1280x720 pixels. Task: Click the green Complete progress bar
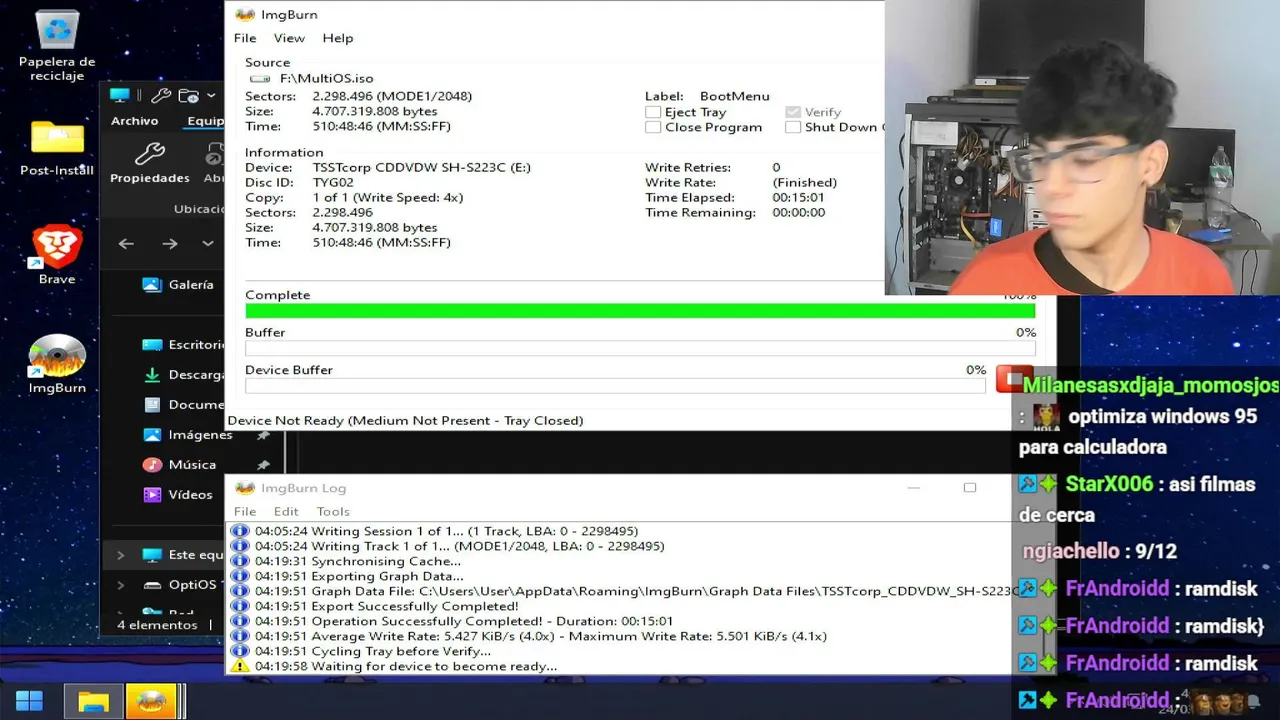pyautogui.click(x=640, y=311)
